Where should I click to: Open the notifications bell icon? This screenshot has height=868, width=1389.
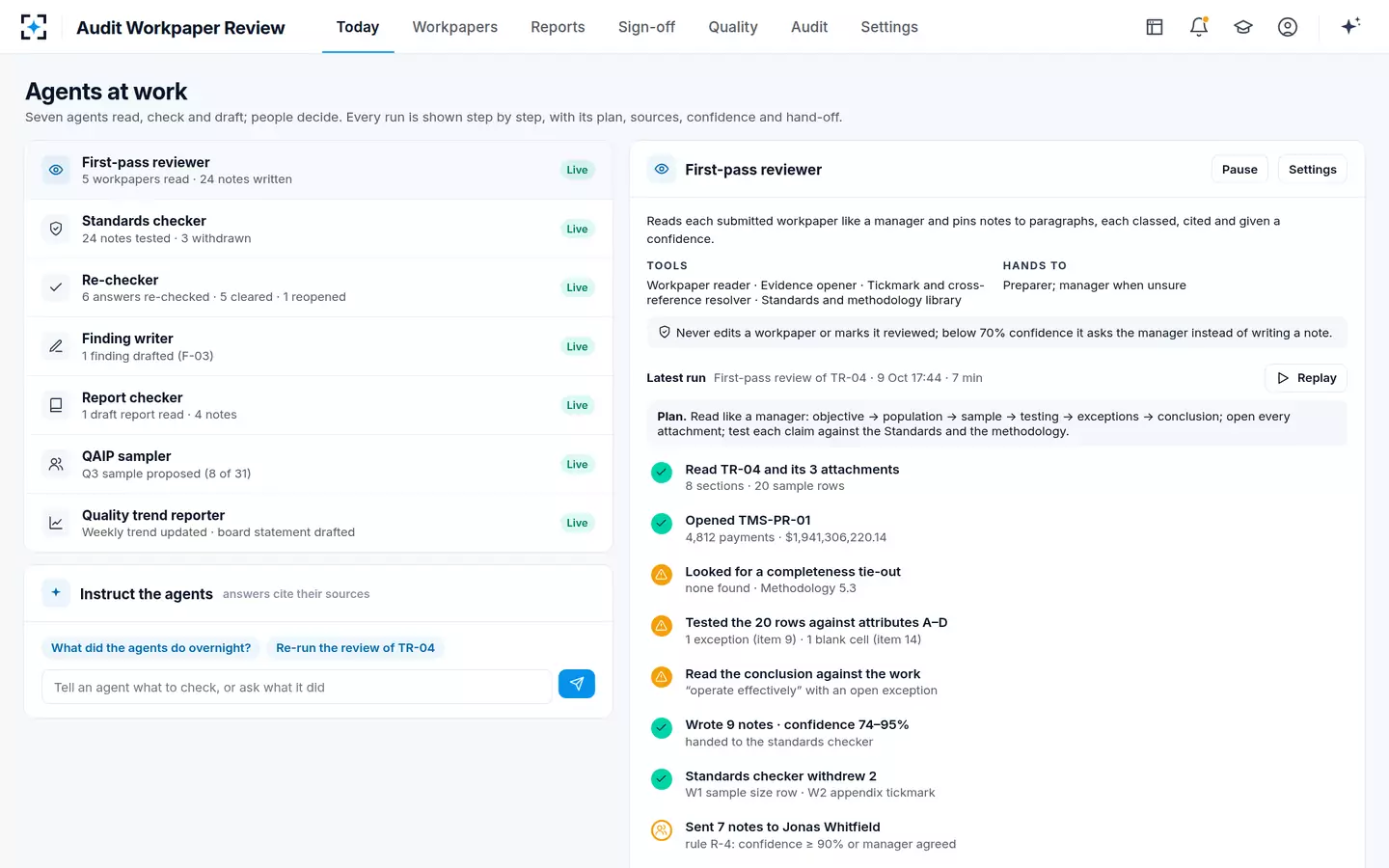[x=1199, y=27]
